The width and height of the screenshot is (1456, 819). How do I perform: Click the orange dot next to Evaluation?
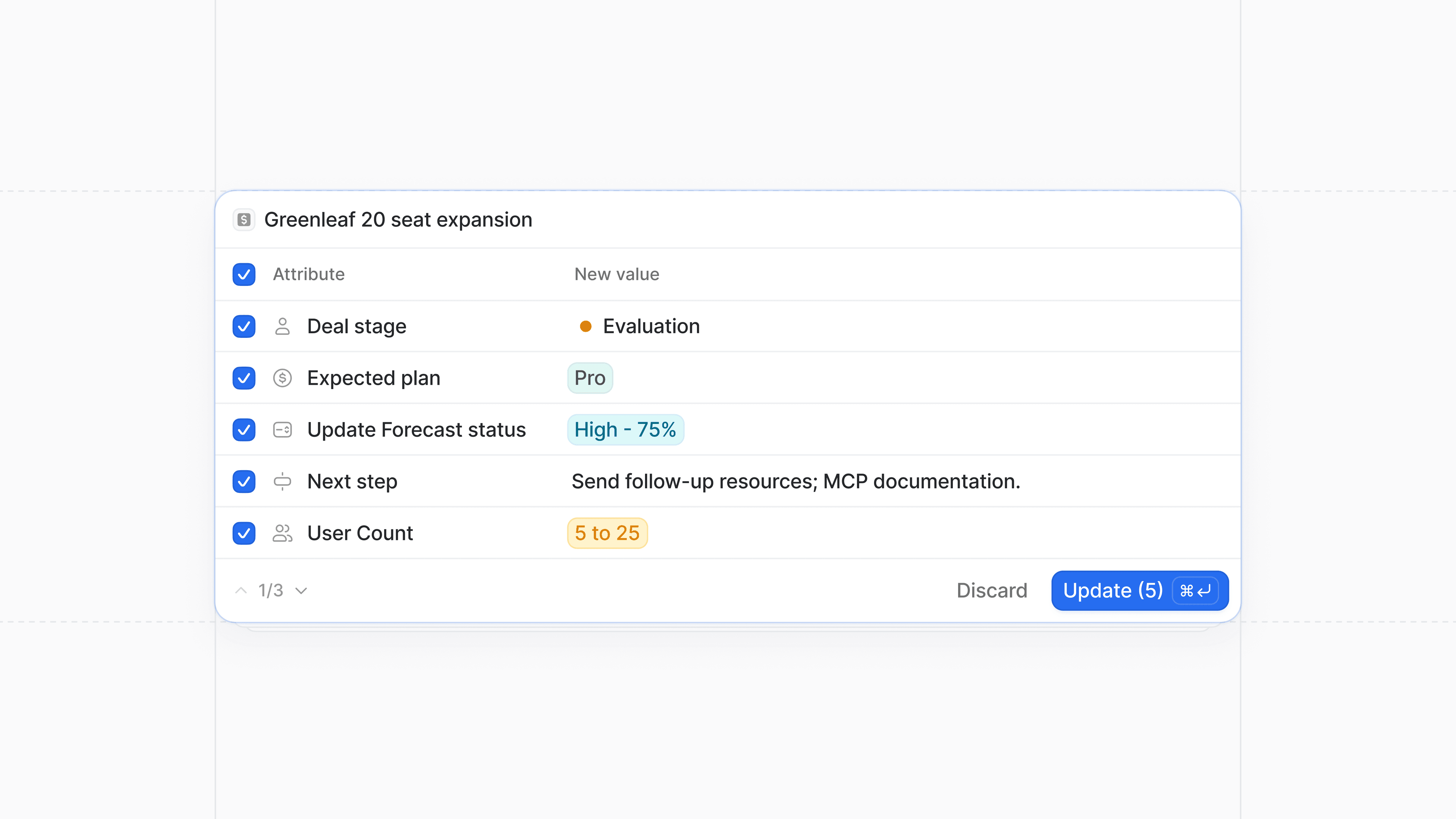tap(585, 326)
